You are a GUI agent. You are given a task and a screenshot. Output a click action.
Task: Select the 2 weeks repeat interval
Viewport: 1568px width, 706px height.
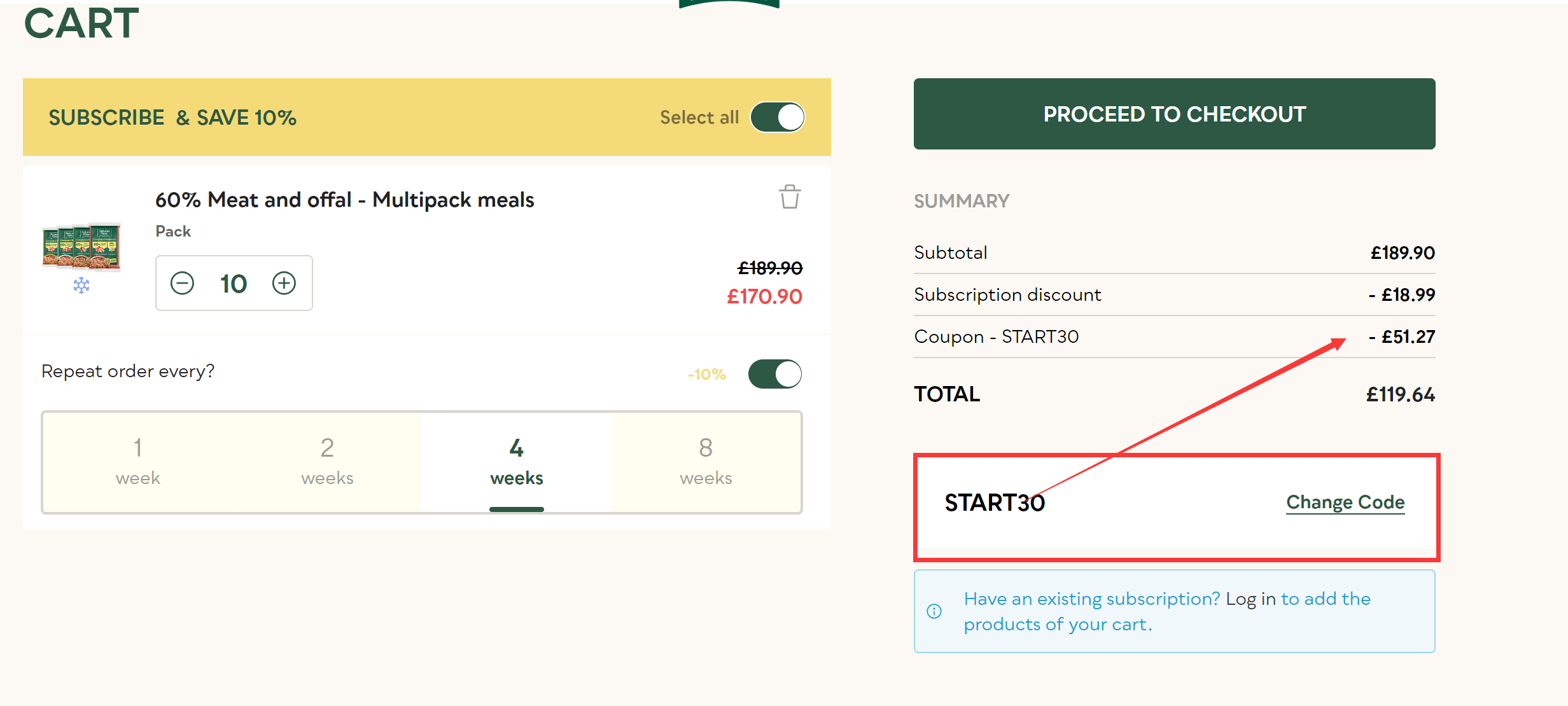pos(326,461)
